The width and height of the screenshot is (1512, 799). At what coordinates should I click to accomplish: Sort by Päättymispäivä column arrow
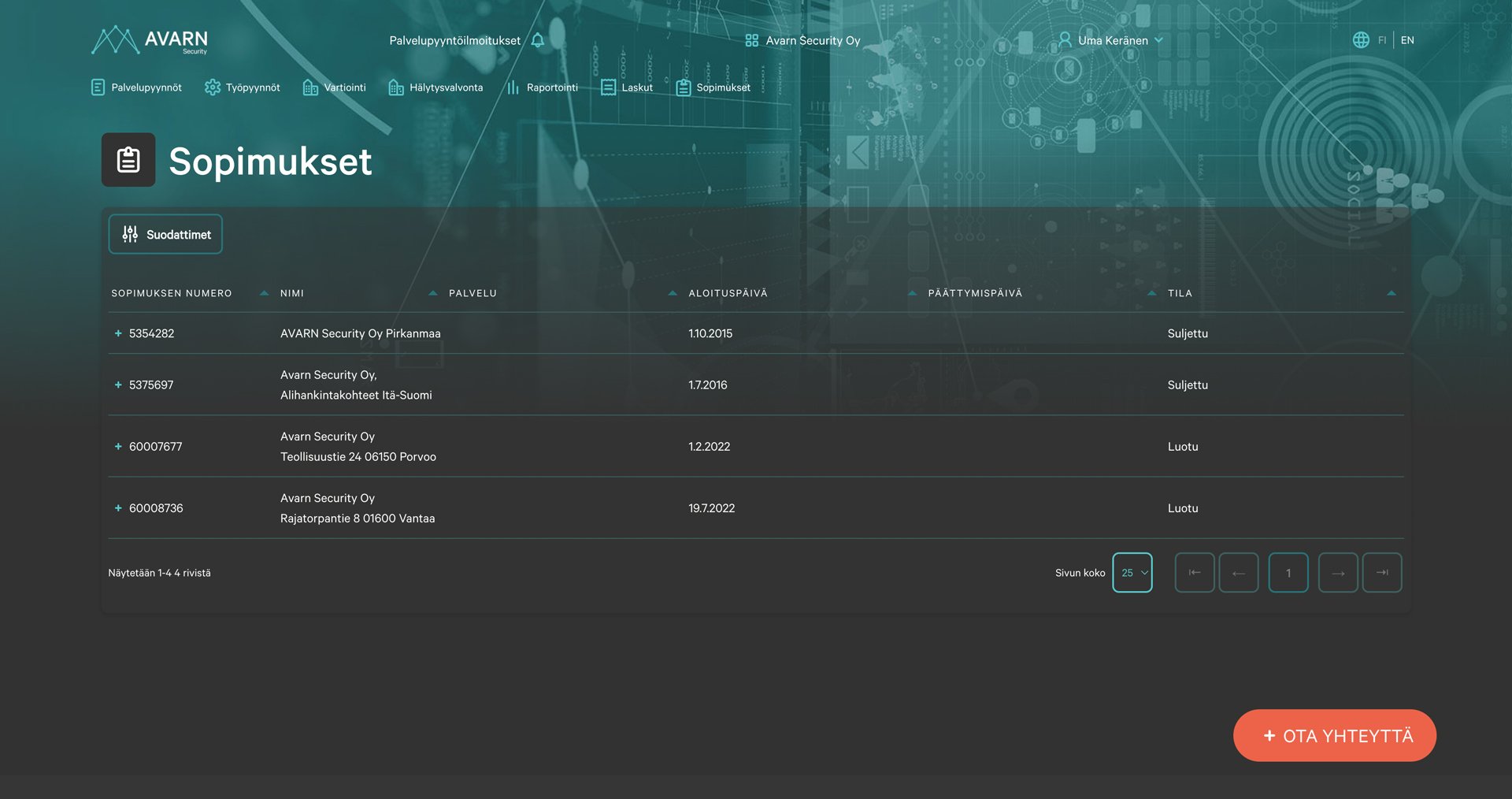click(x=1152, y=293)
